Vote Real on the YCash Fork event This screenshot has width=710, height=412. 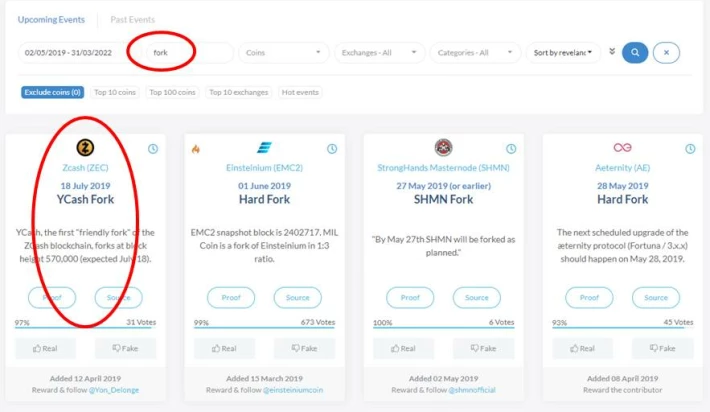click(x=45, y=348)
